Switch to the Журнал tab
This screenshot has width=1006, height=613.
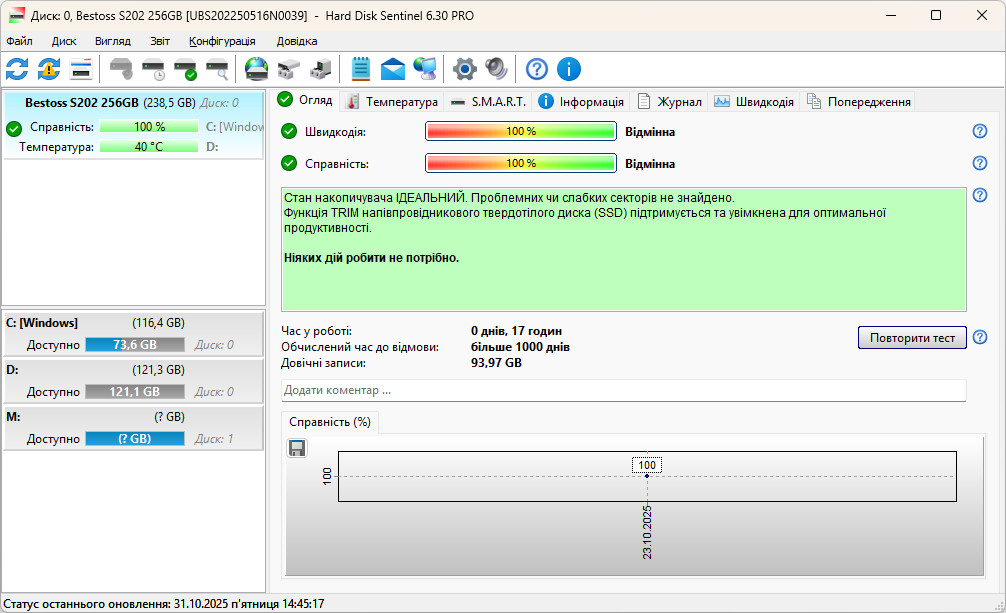tap(669, 101)
